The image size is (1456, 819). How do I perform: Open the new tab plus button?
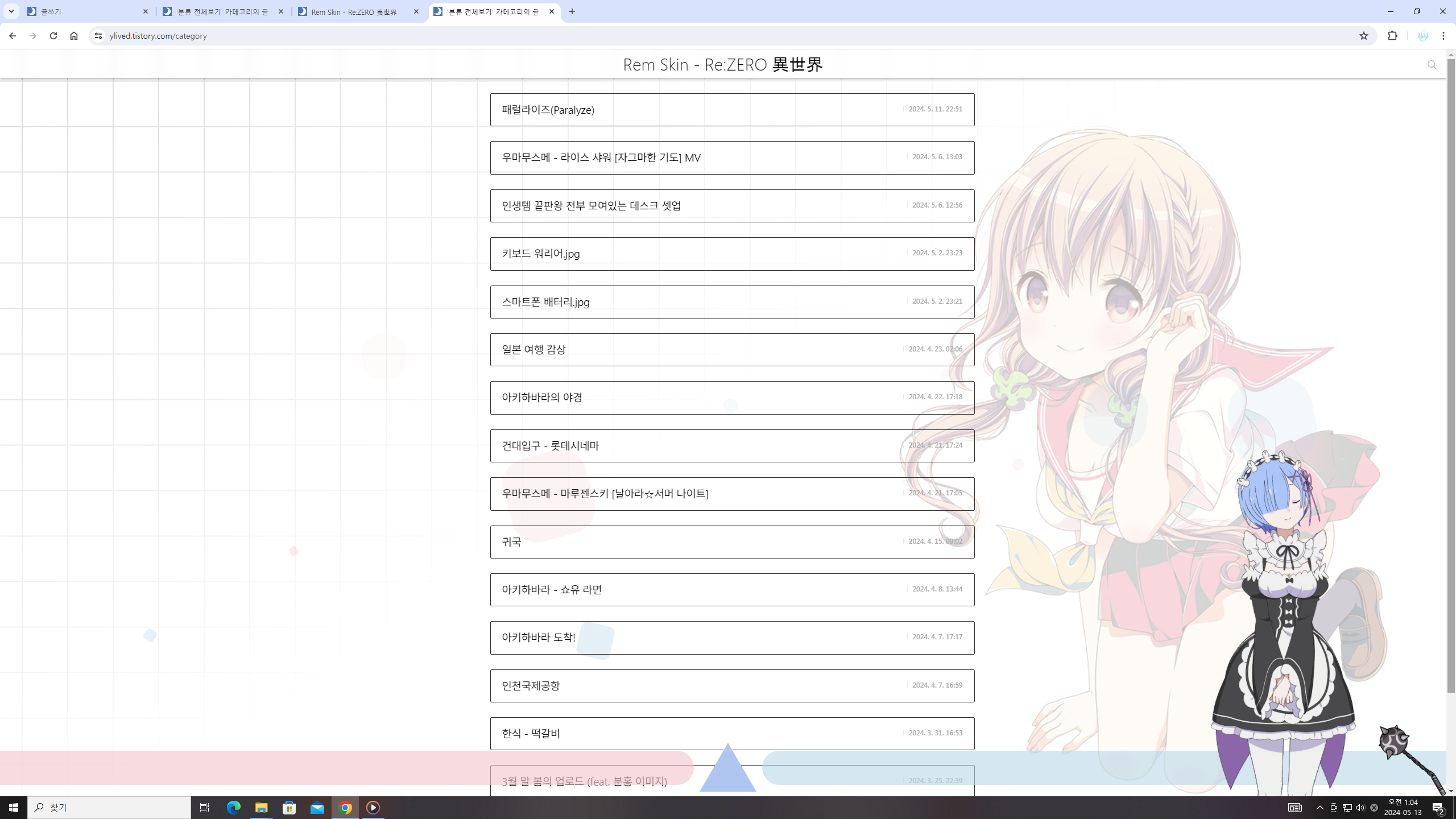(x=572, y=11)
